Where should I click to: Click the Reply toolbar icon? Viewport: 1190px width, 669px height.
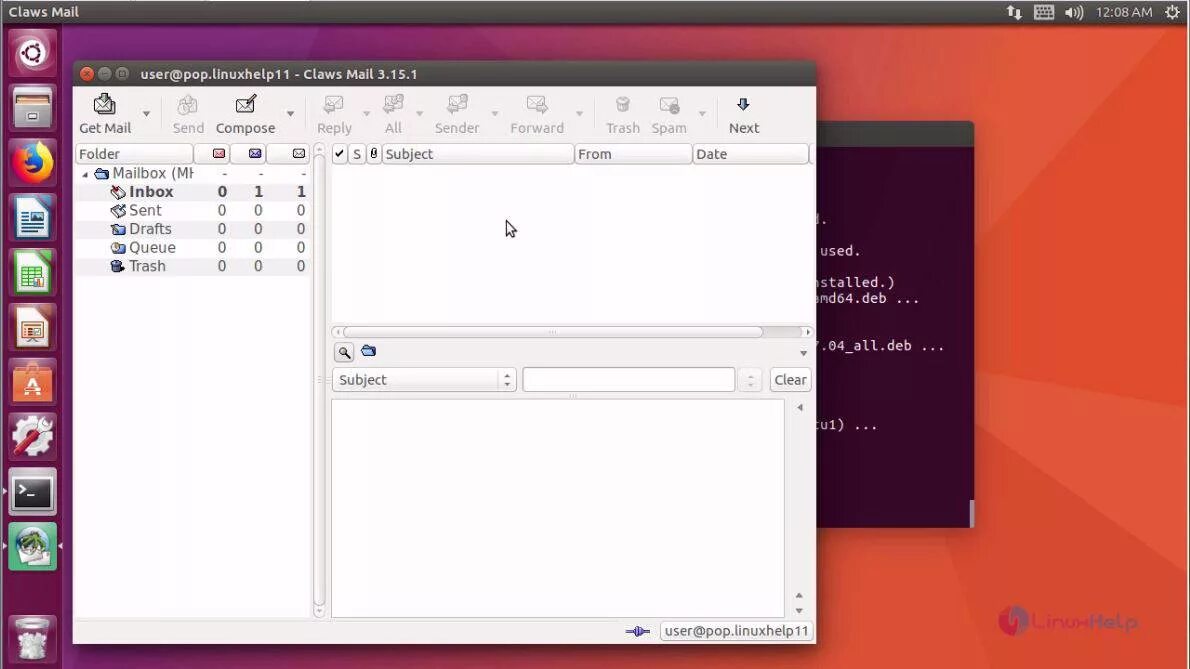pyautogui.click(x=334, y=114)
